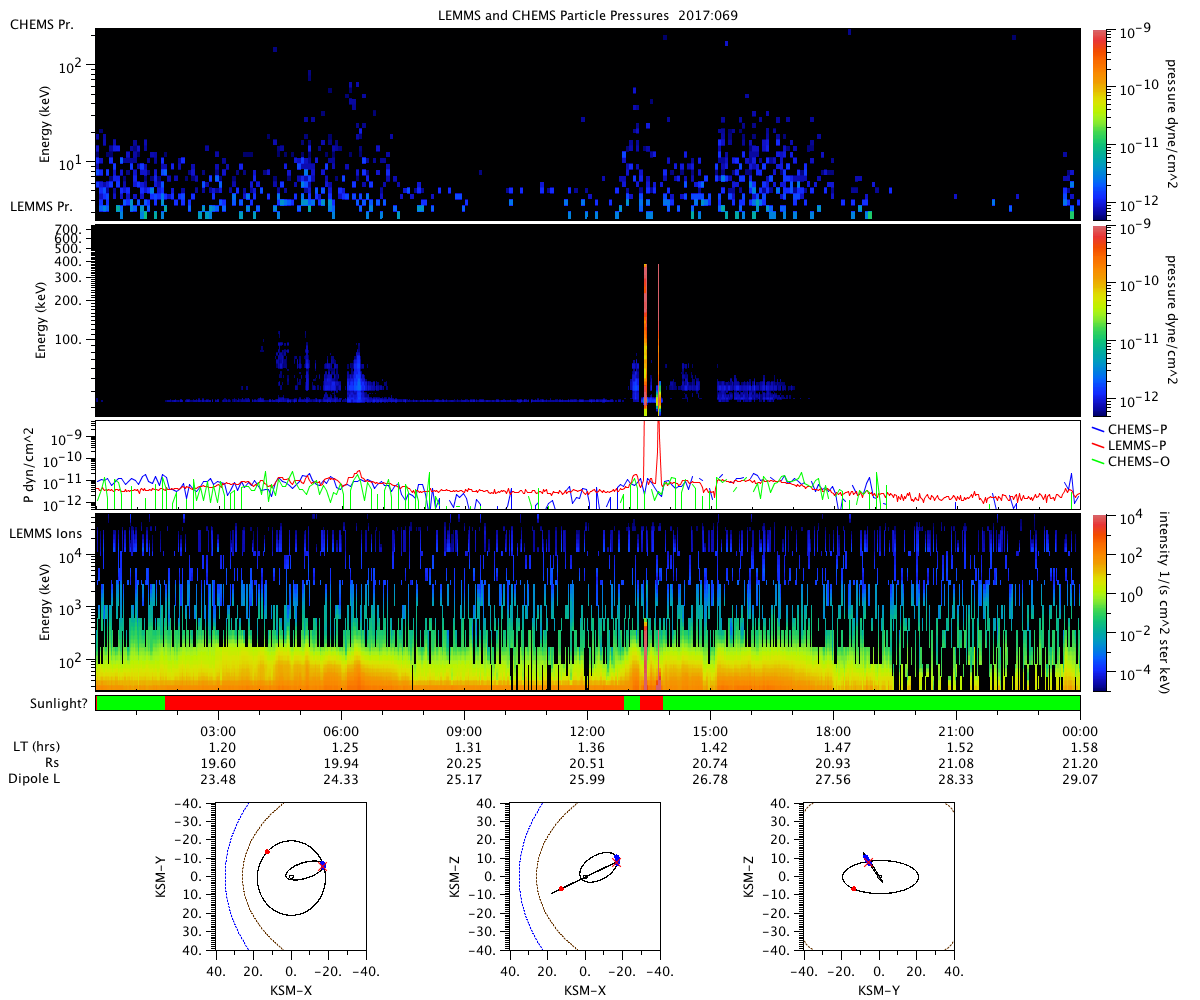
Task: Click the KSM-X vs KSM-Z orbit plot
Action: [x=584, y=876]
